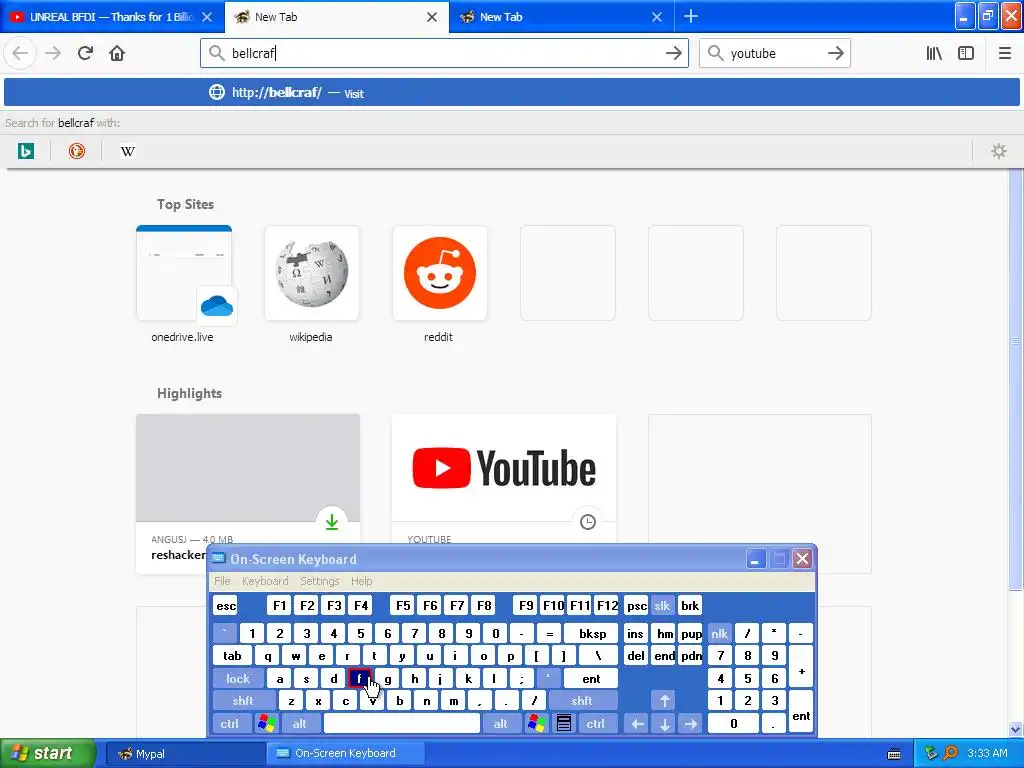Click the context menu key on the keyboard
This screenshot has width=1024, height=768.
click(x=564, y=724)
